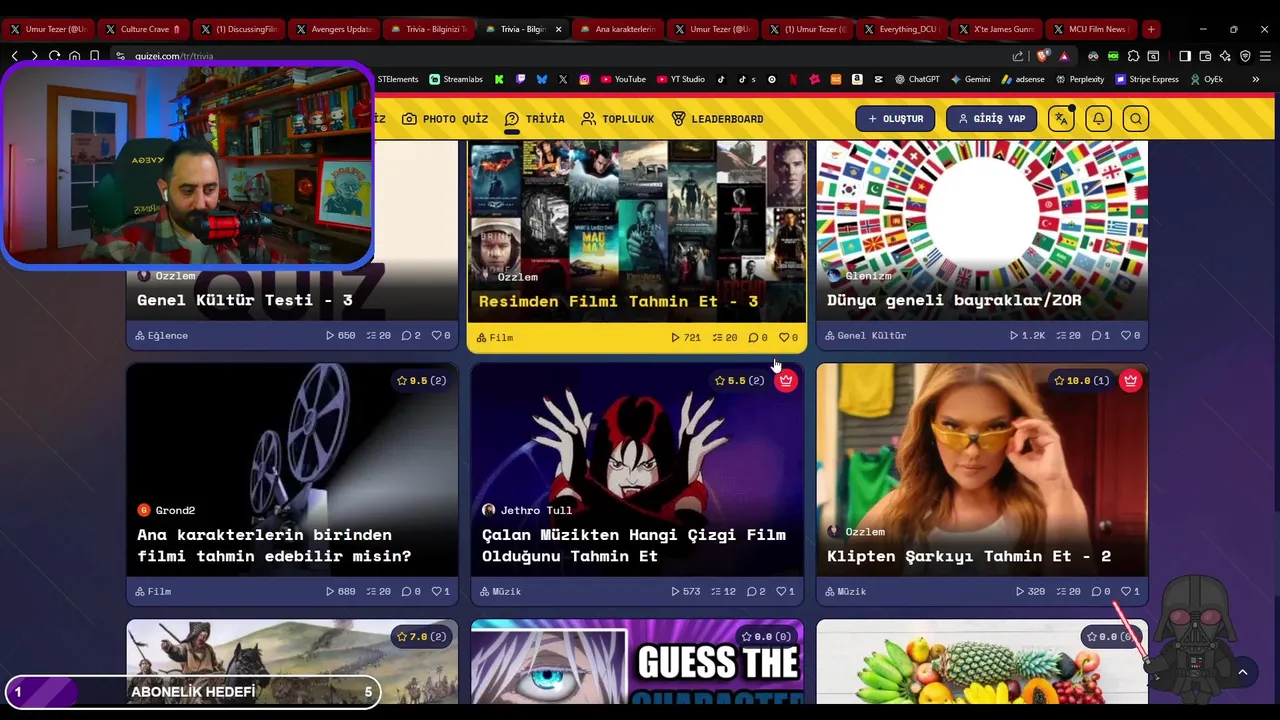
Task: Click the GİRİŞ YAP login button
Action: (992, 119)
